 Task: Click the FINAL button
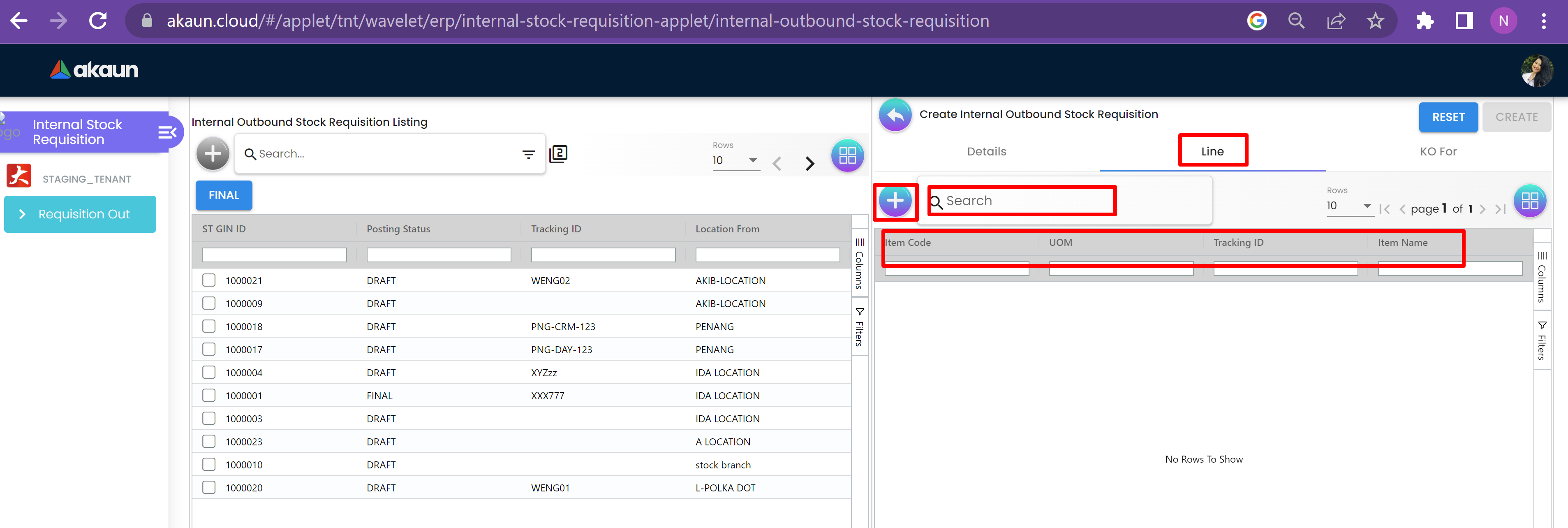(x=223, y=195)
